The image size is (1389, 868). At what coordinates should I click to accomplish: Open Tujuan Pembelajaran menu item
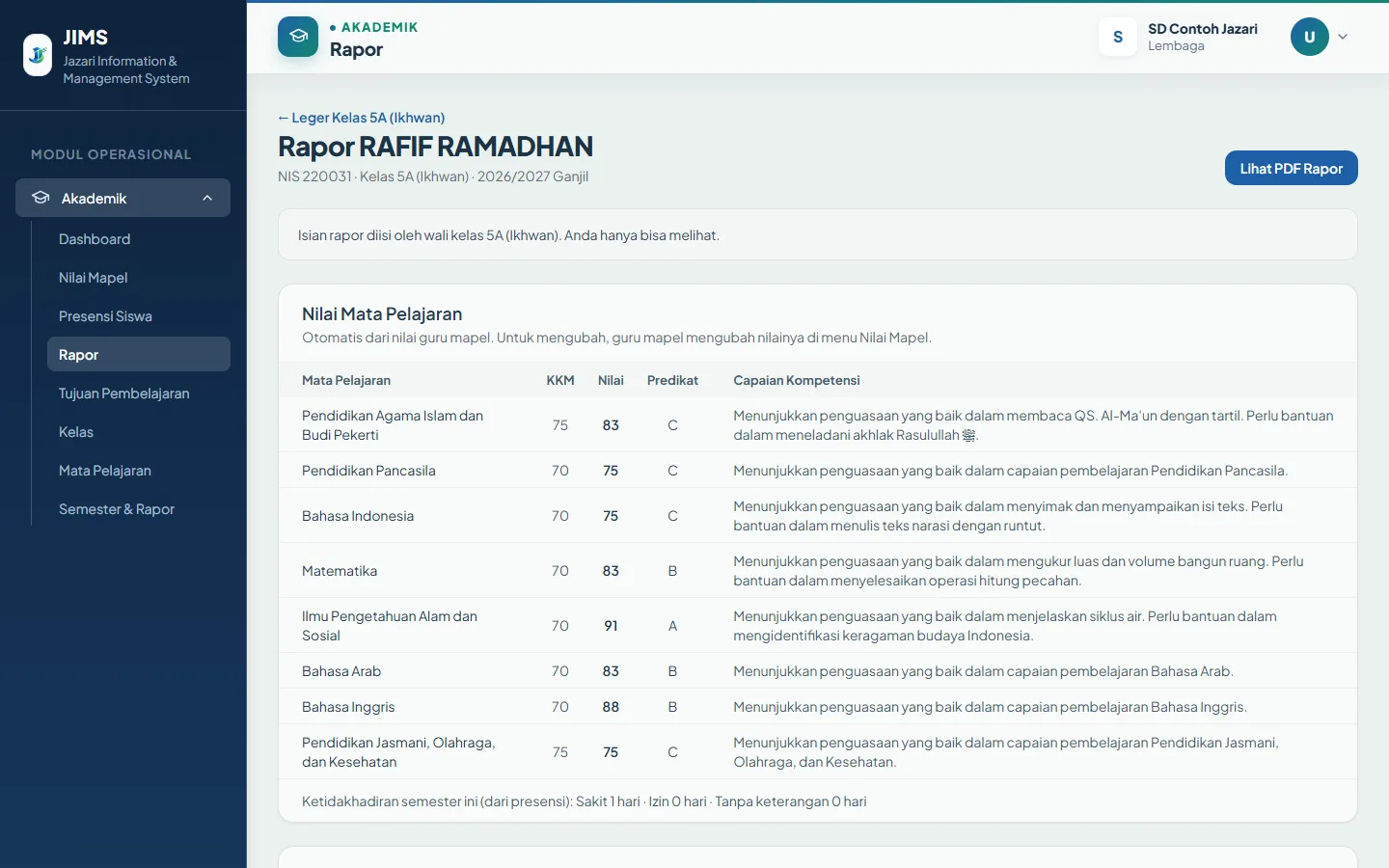[x=139, y=393]
